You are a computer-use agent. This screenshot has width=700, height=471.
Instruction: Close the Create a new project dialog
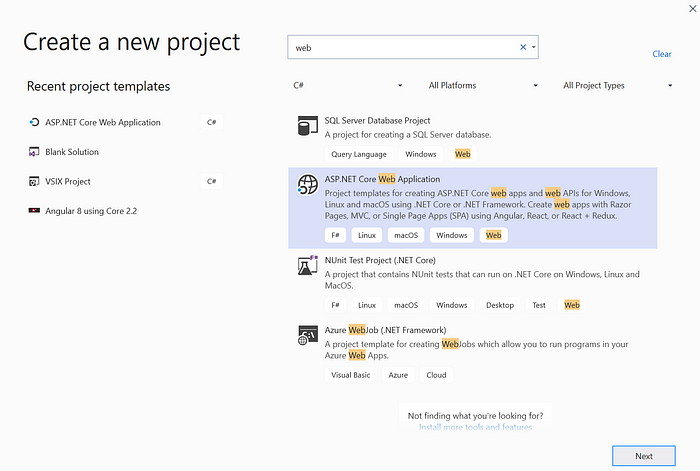[692, 8]
